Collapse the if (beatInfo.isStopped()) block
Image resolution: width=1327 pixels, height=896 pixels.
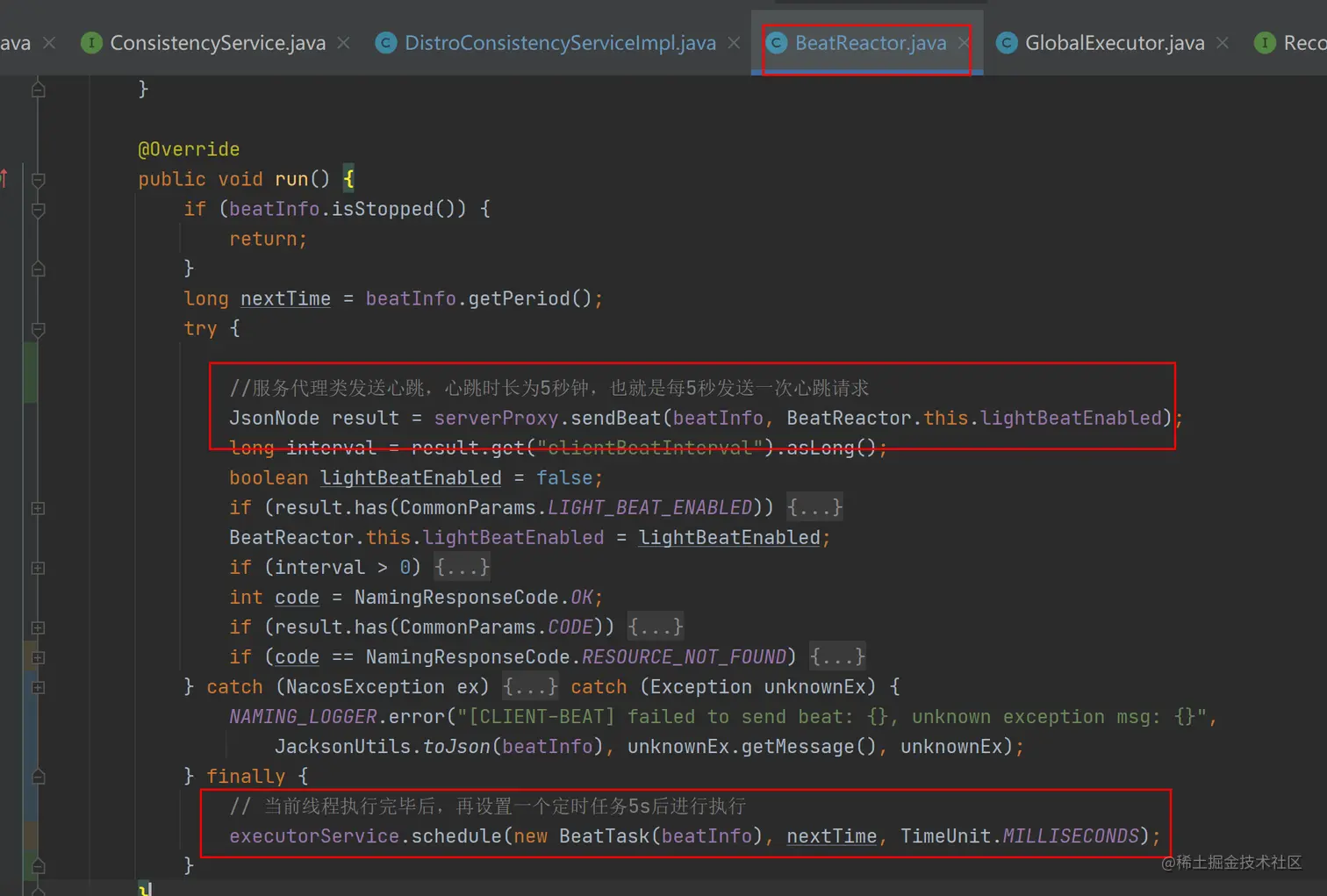[38, 210]
